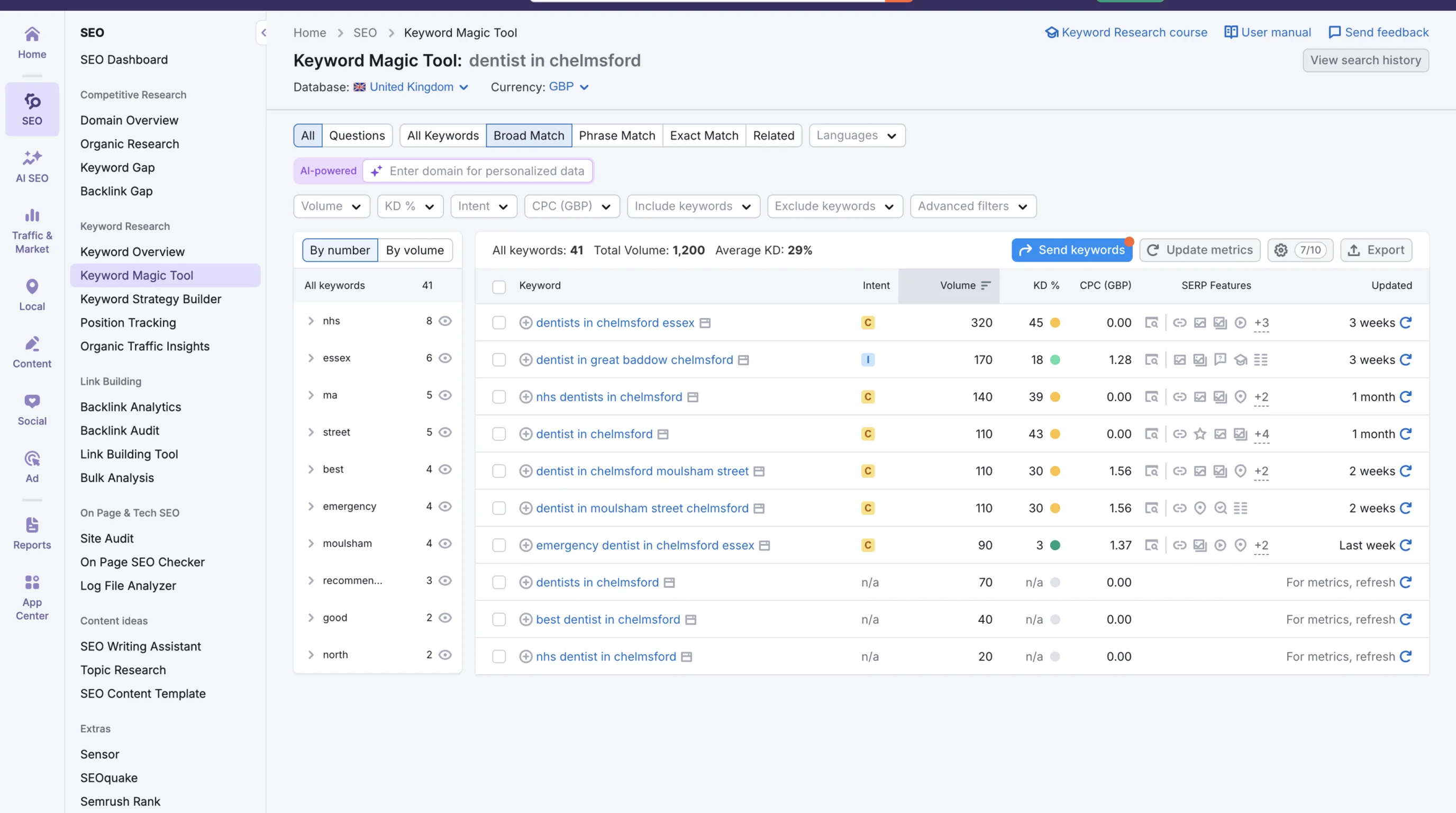Open Advanced filters dropdown
This screenshot has width=1456, height=813.
pos(973,206)
